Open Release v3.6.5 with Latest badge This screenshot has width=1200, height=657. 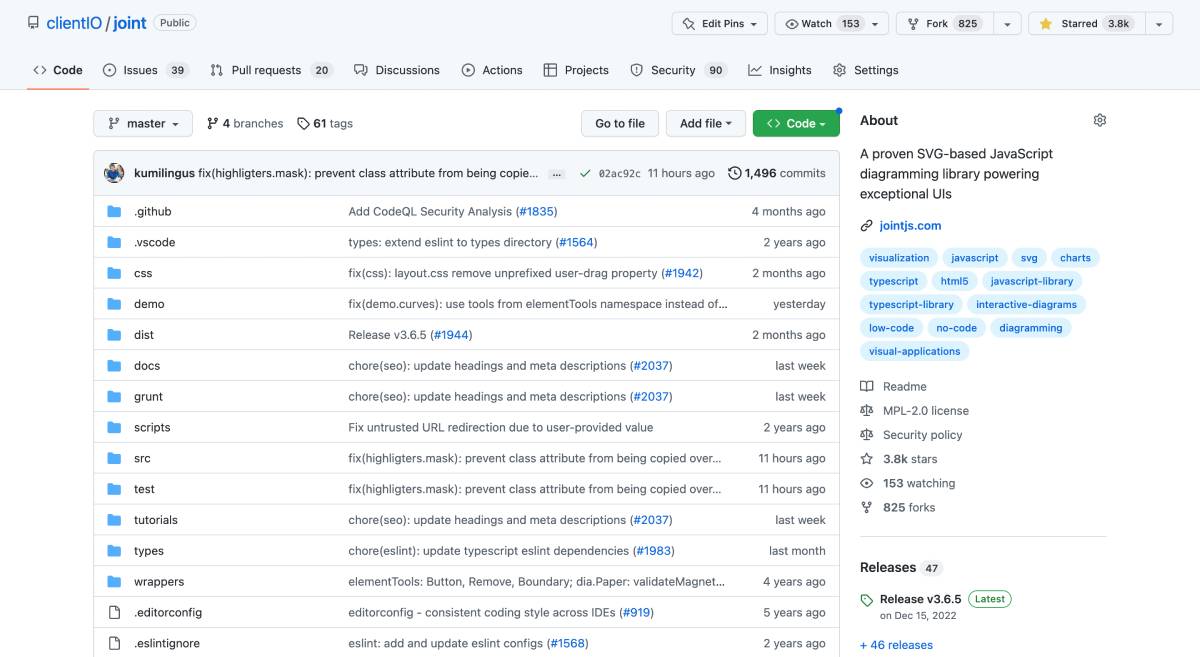pyautogui.click(x=920, y=598)
